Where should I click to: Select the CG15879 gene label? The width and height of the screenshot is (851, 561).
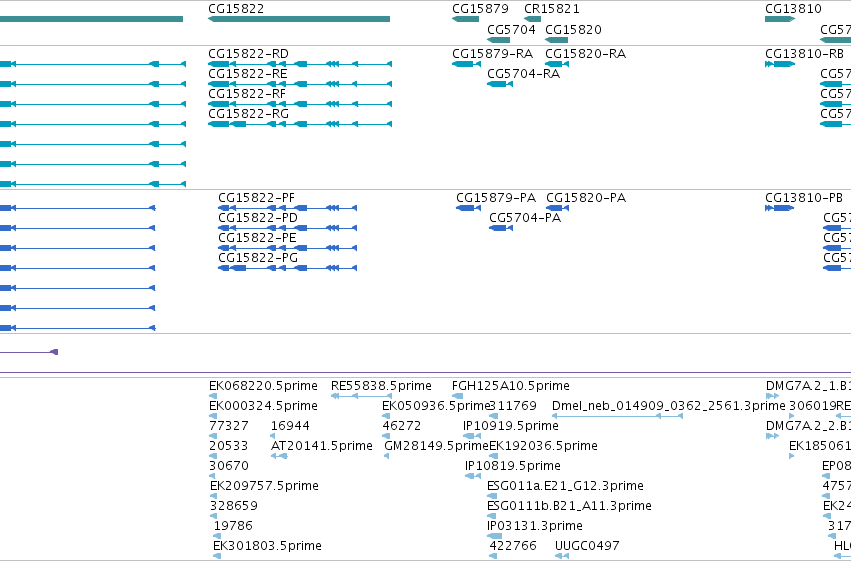point(480,9)
